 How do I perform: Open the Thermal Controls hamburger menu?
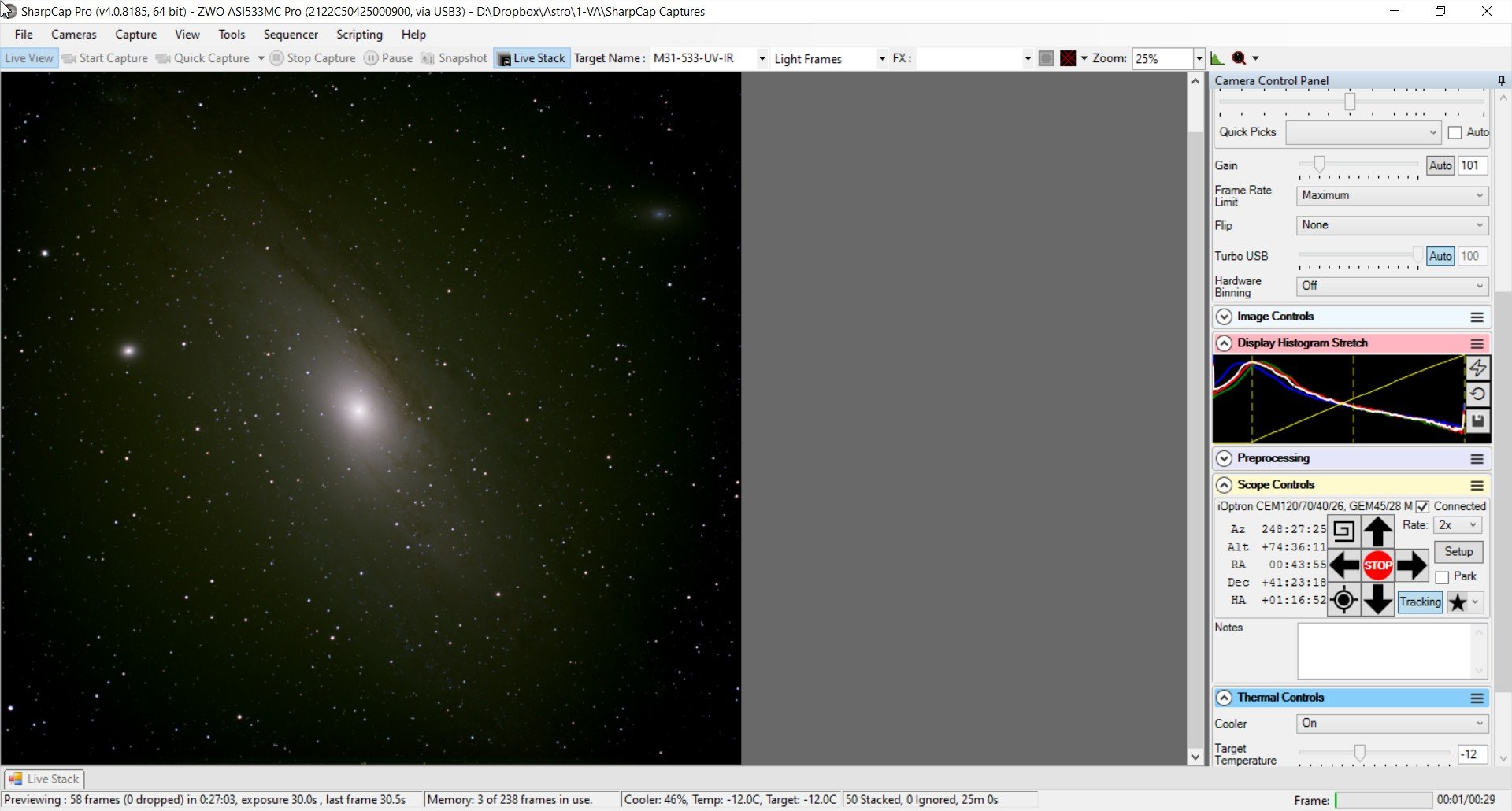point(1477,698)
